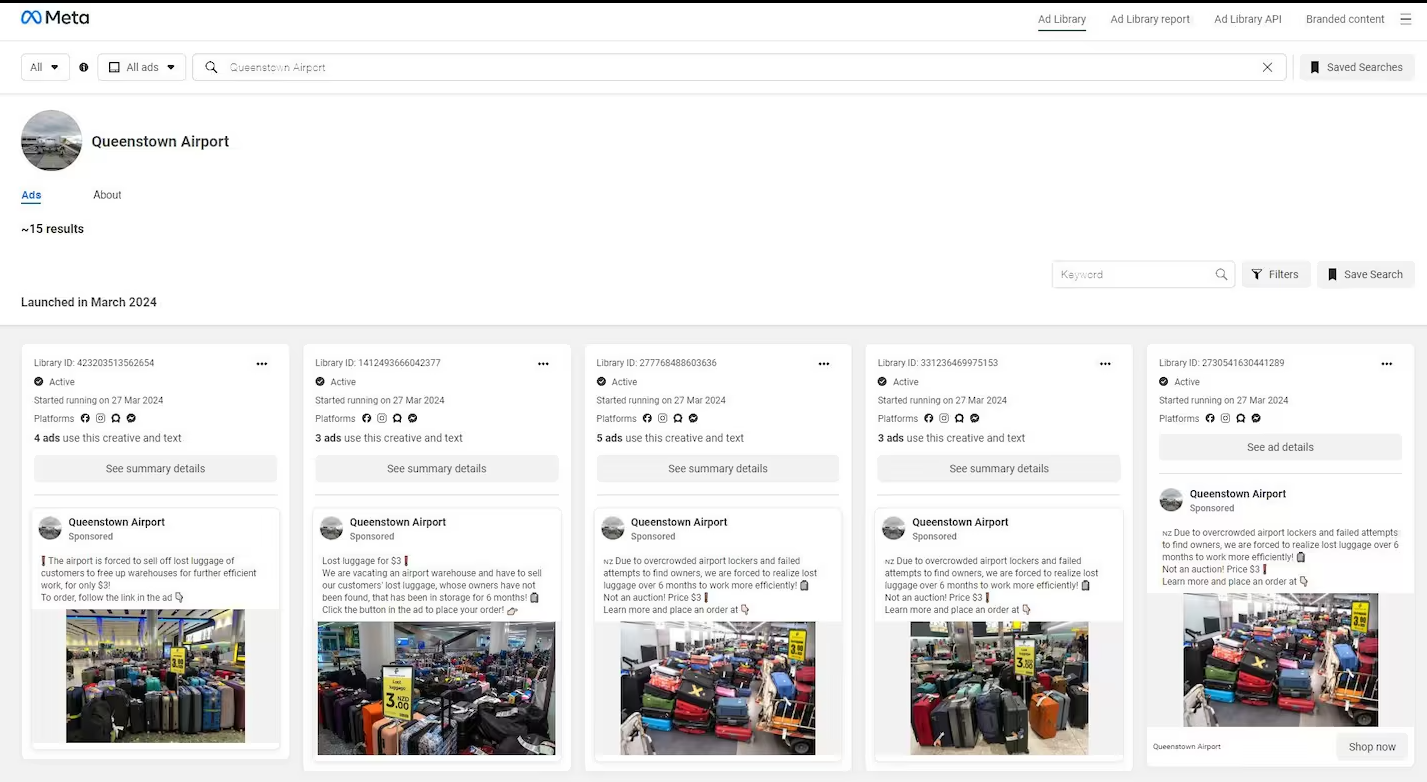Viewport: 1427px width, 782px height.
Task: Click the ~15 results text
Action: [52, 229]
